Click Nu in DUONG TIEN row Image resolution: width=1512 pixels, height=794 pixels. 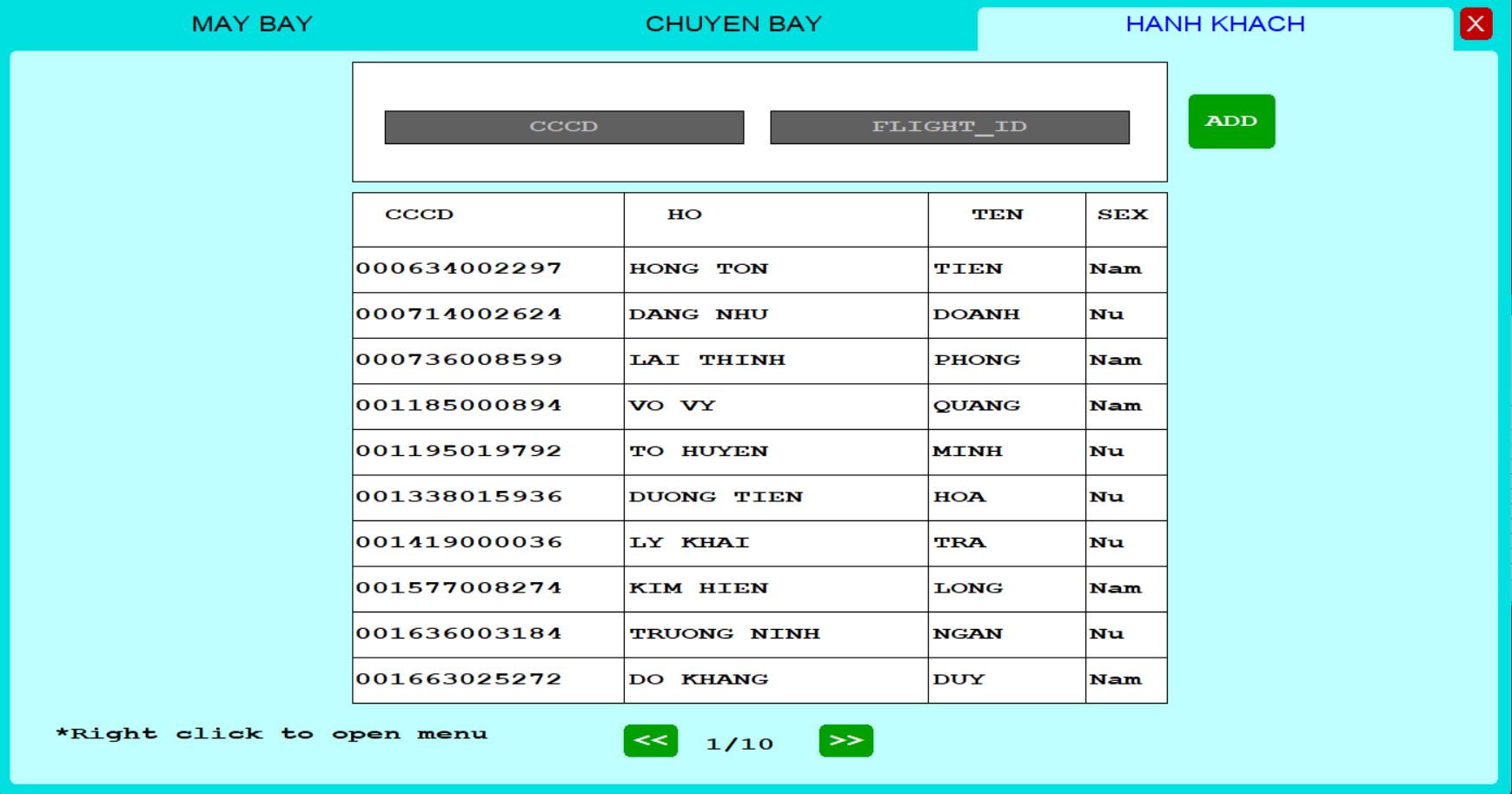click(1126, 498)
